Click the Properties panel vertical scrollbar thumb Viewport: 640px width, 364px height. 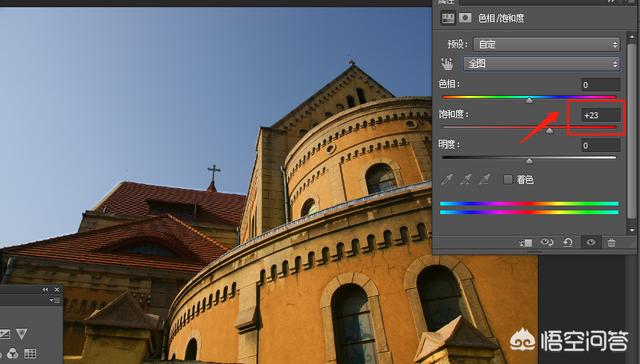click(x=632, y=131)
